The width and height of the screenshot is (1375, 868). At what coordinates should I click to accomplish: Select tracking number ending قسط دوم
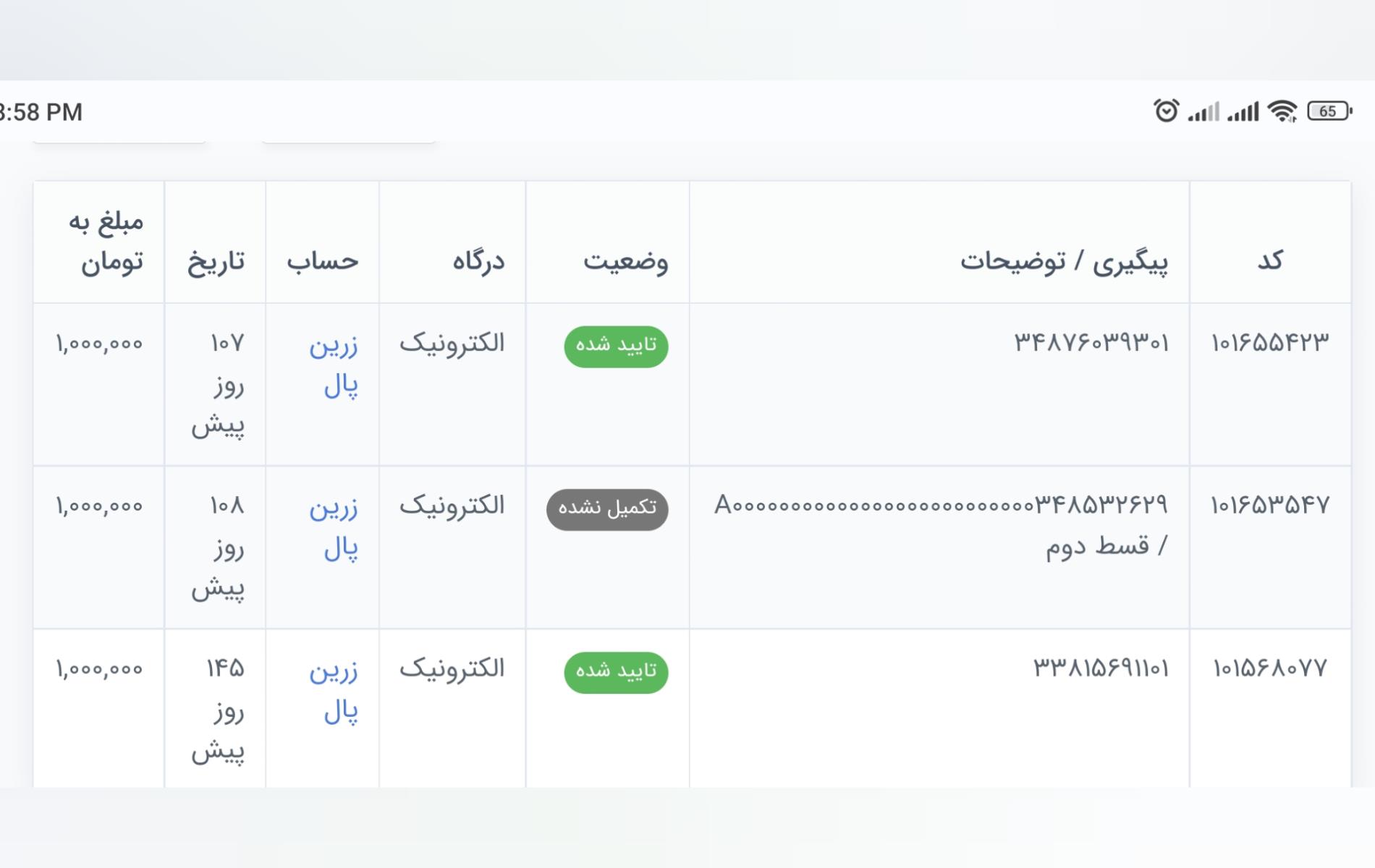point(941,524)
